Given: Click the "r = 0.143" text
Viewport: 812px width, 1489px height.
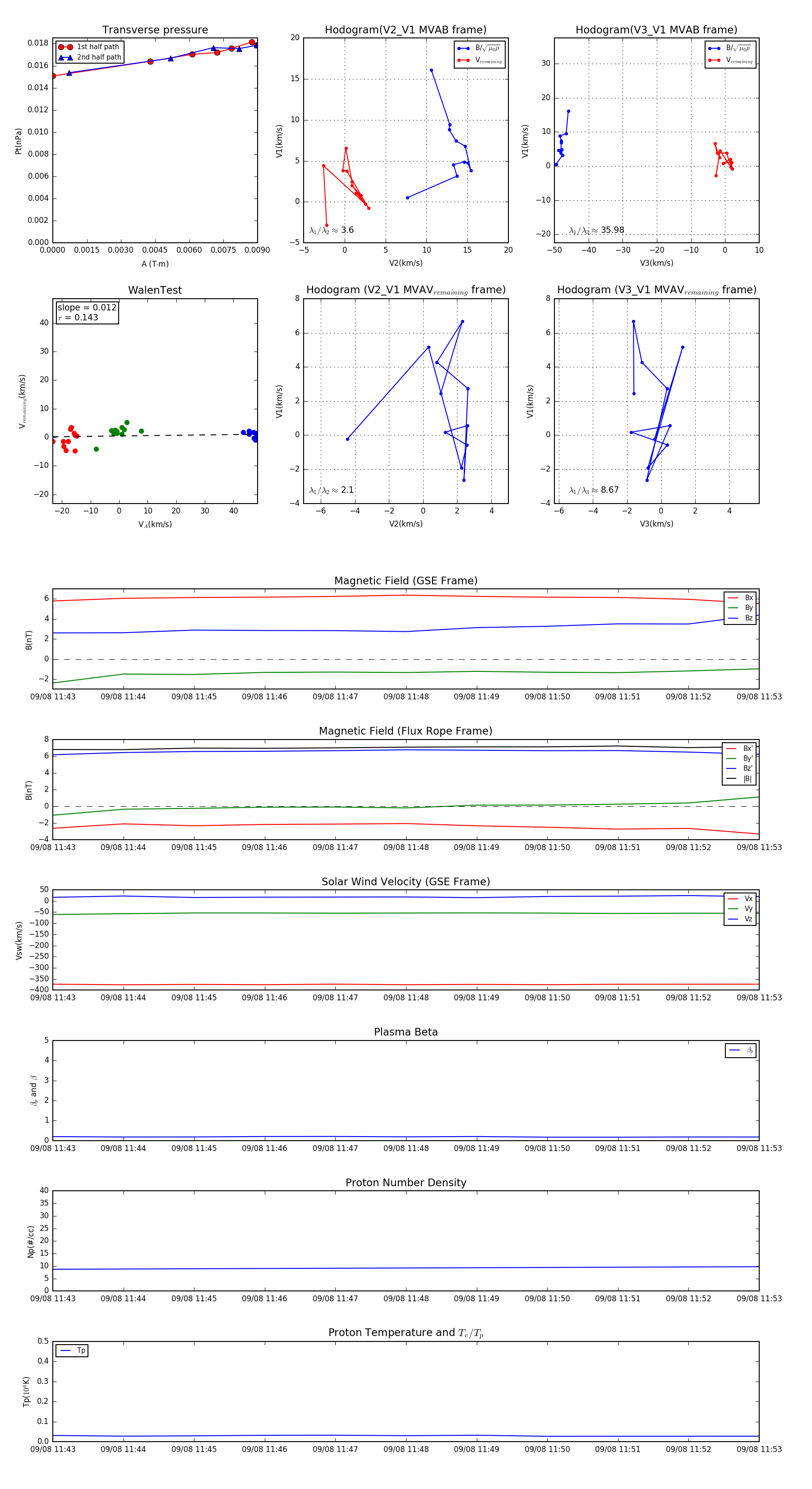Looking at the screenshot, I should [x=78, y=317].
